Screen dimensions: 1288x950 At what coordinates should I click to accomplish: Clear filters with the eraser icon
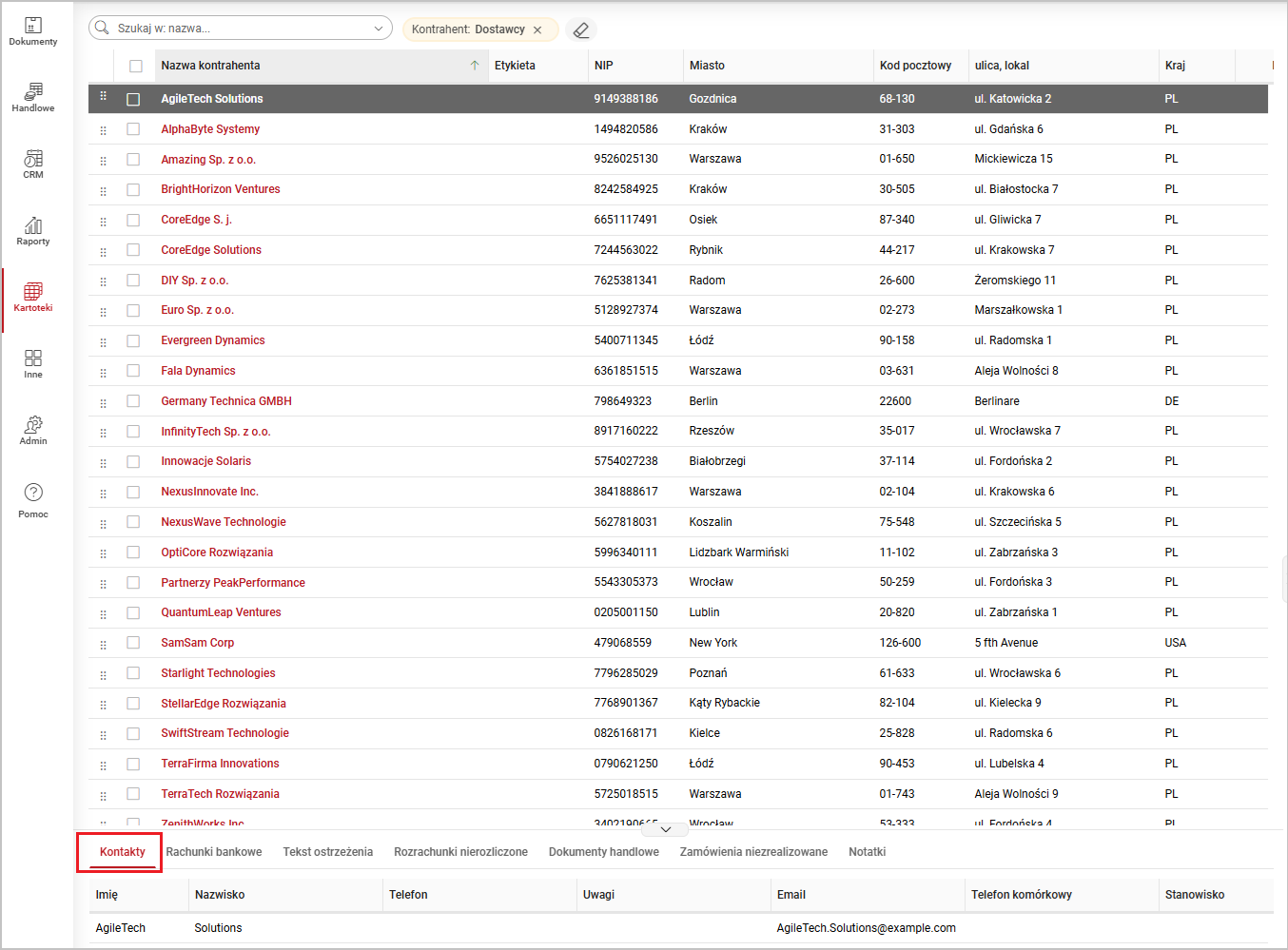581,29
